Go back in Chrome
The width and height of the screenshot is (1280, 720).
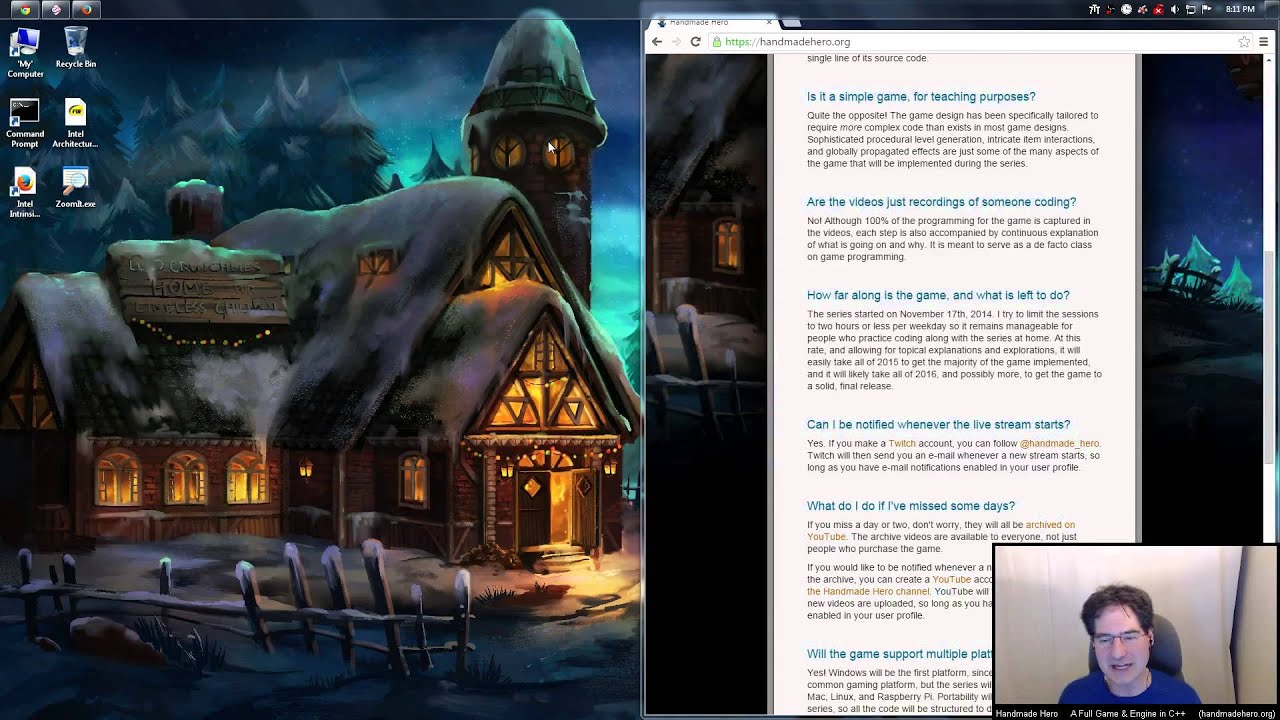[656, 42]
